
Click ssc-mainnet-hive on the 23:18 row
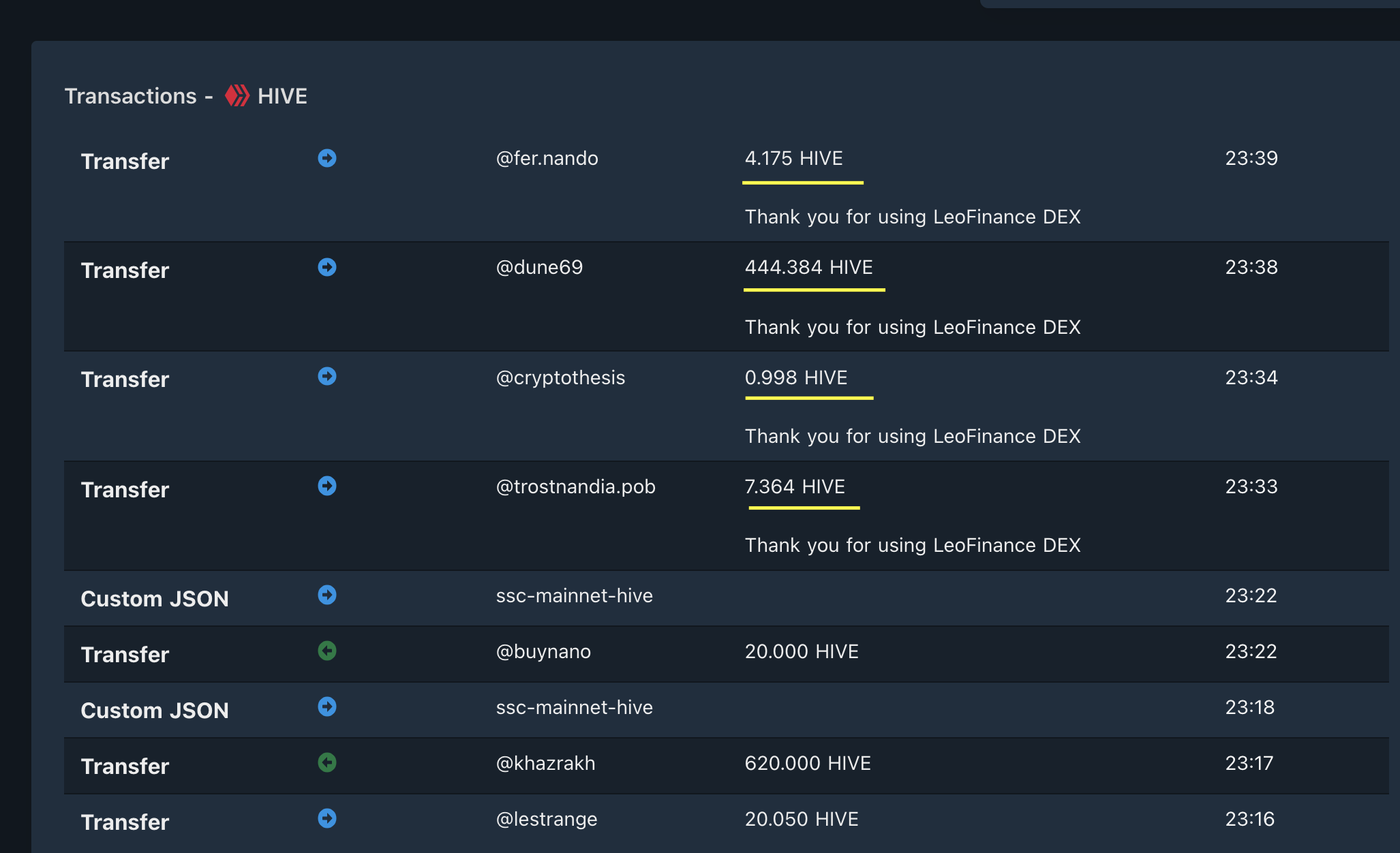[574, 707]
